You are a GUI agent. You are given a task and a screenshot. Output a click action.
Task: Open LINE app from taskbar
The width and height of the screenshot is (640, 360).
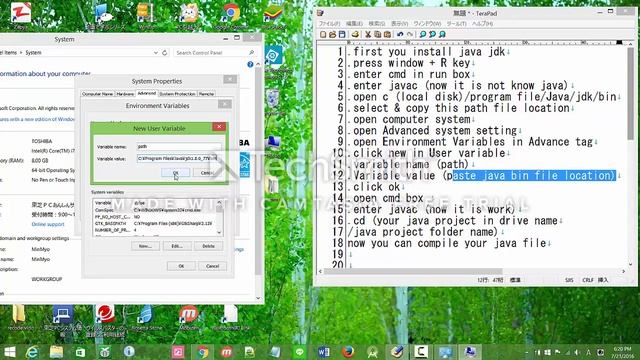[300, 352]
